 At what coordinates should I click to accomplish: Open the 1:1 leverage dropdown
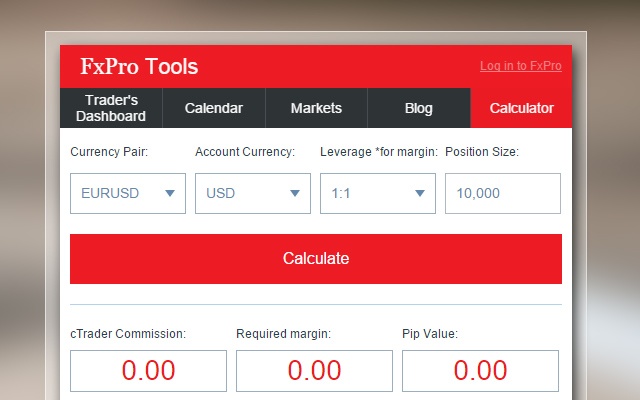[x=378, y=193]
